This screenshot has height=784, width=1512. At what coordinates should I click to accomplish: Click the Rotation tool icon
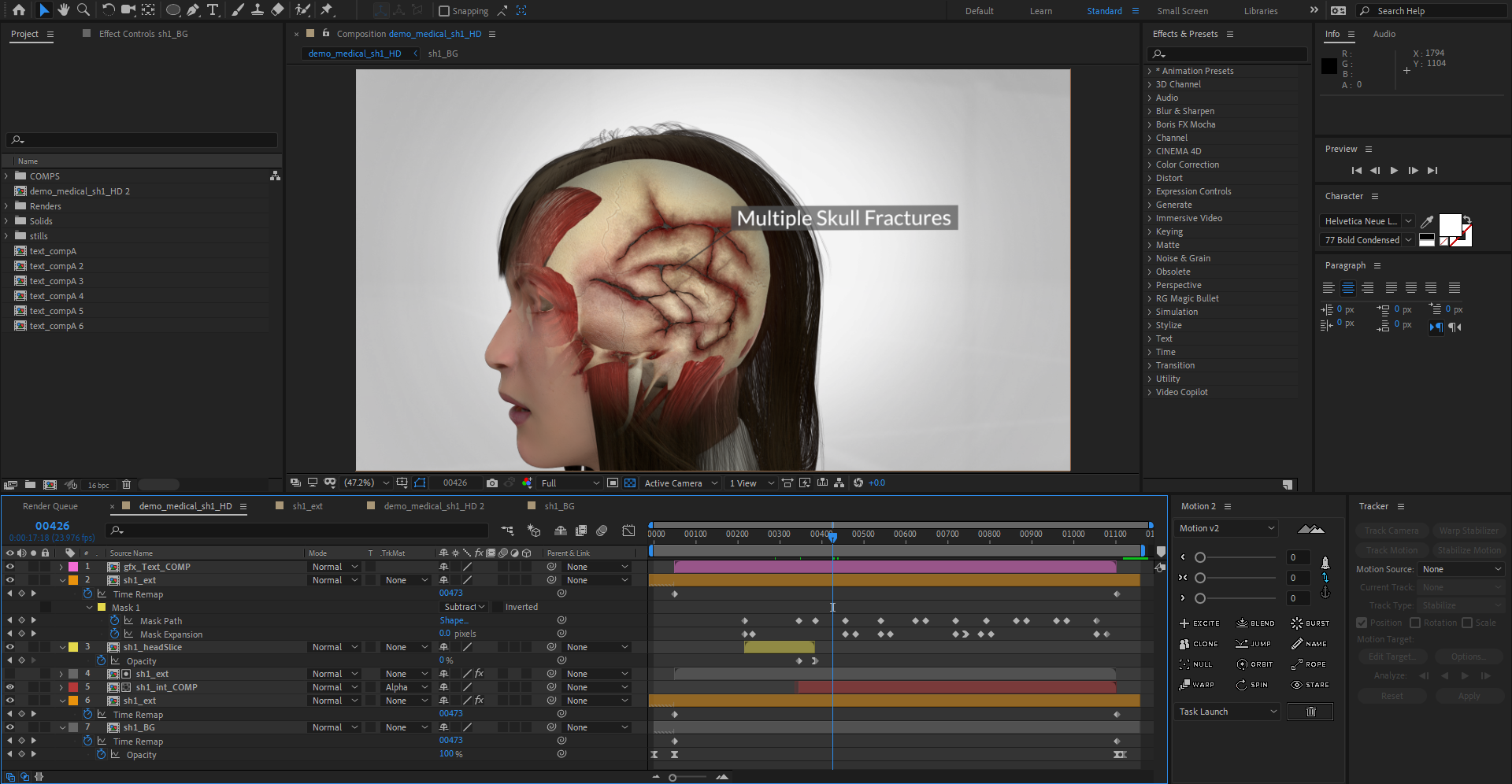pos(108,10)
